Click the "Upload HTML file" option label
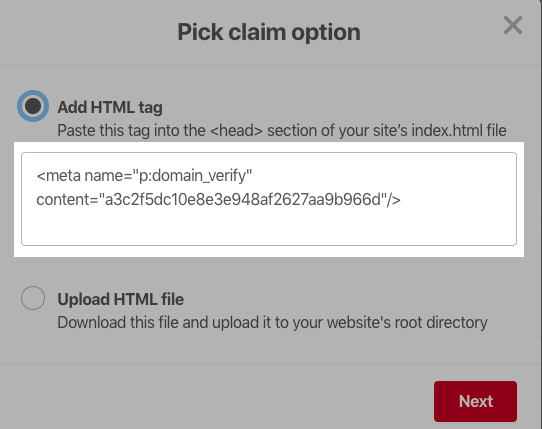This screenshot has width=542, height=429. (120, 299)
